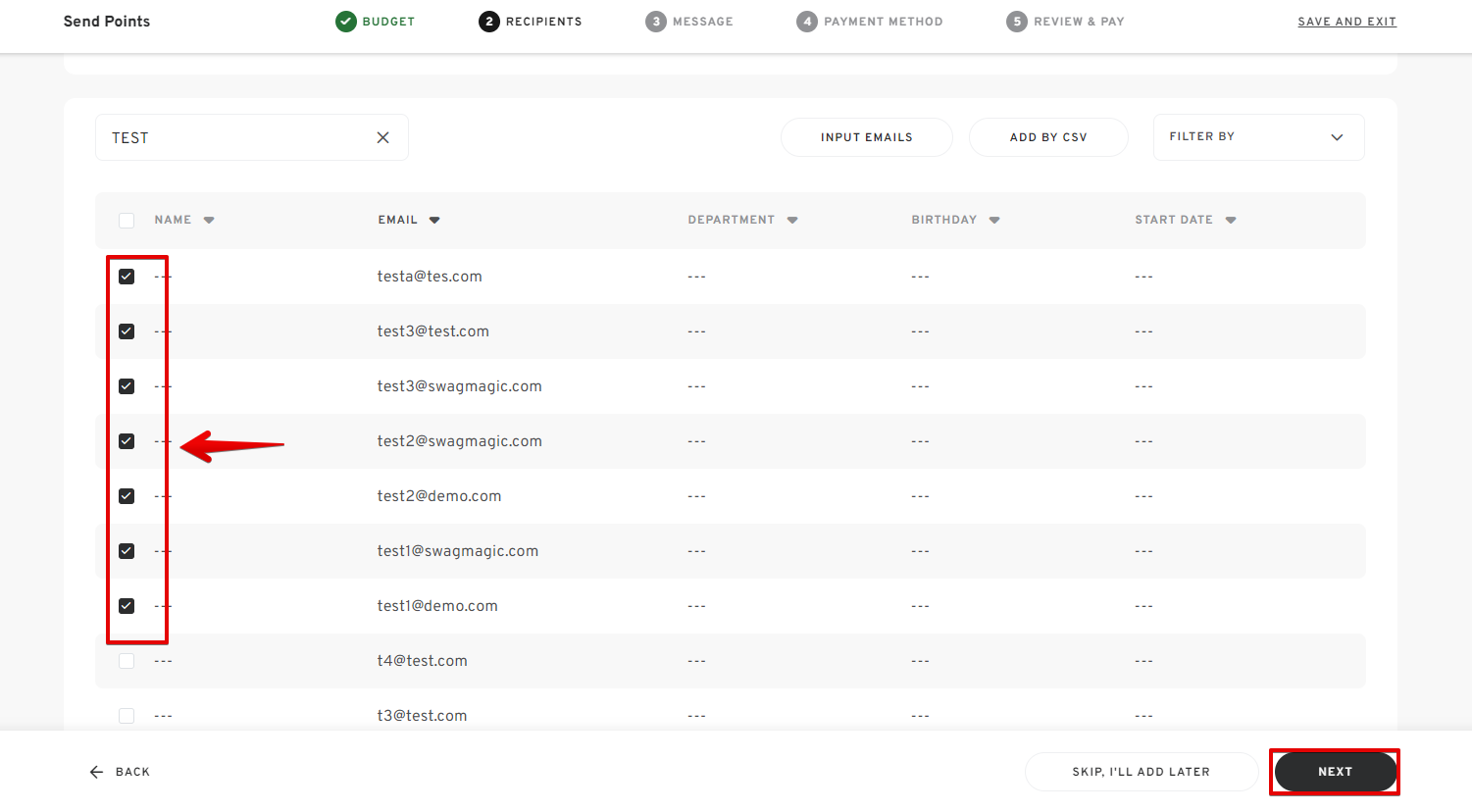Select the testa@tes.com email text
Screen dimensions: 1472x812
(430, 277)
